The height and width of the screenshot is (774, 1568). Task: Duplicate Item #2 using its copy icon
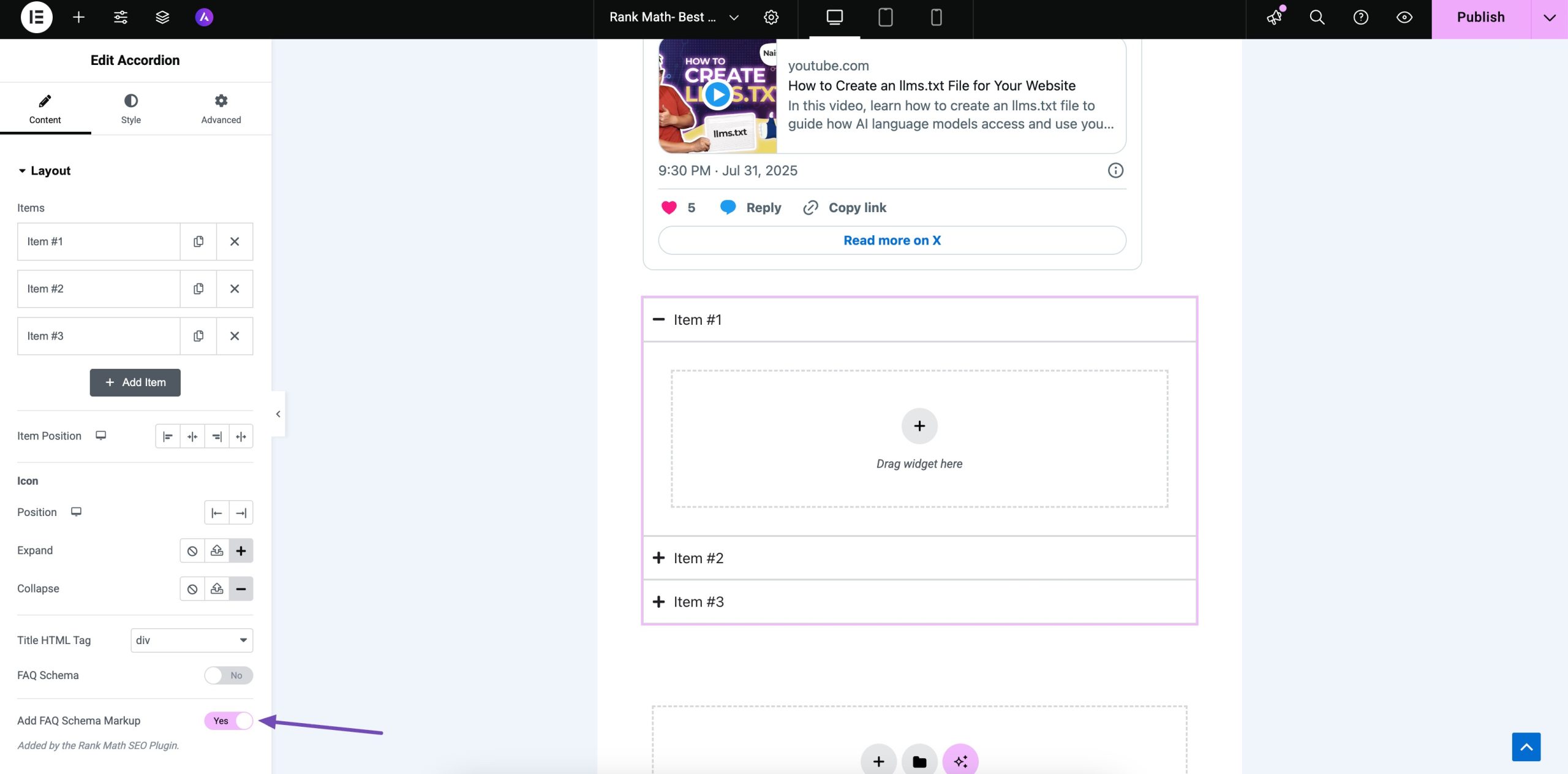pos(197,288)
